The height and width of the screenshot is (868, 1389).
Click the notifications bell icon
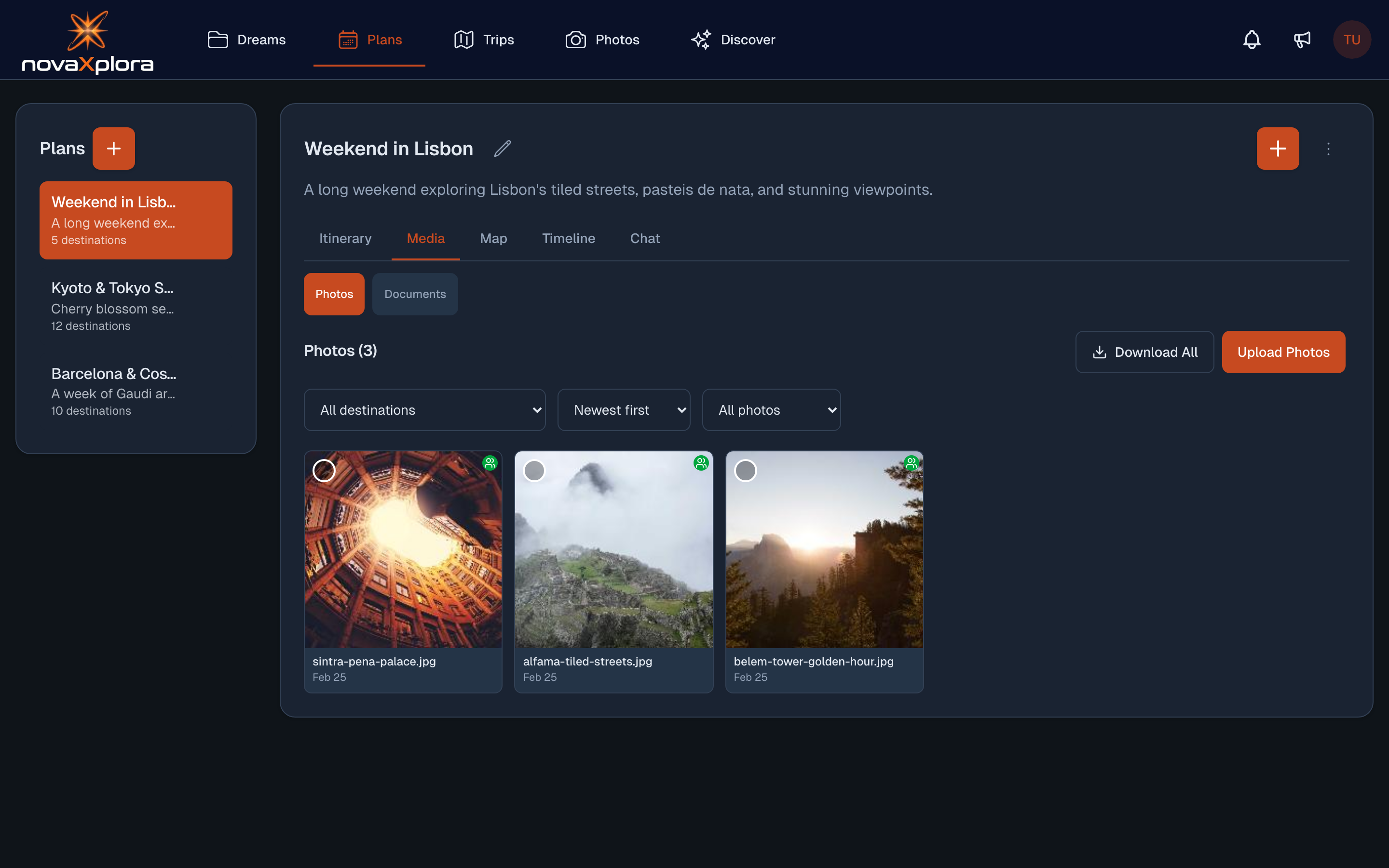coord(1251,40)
